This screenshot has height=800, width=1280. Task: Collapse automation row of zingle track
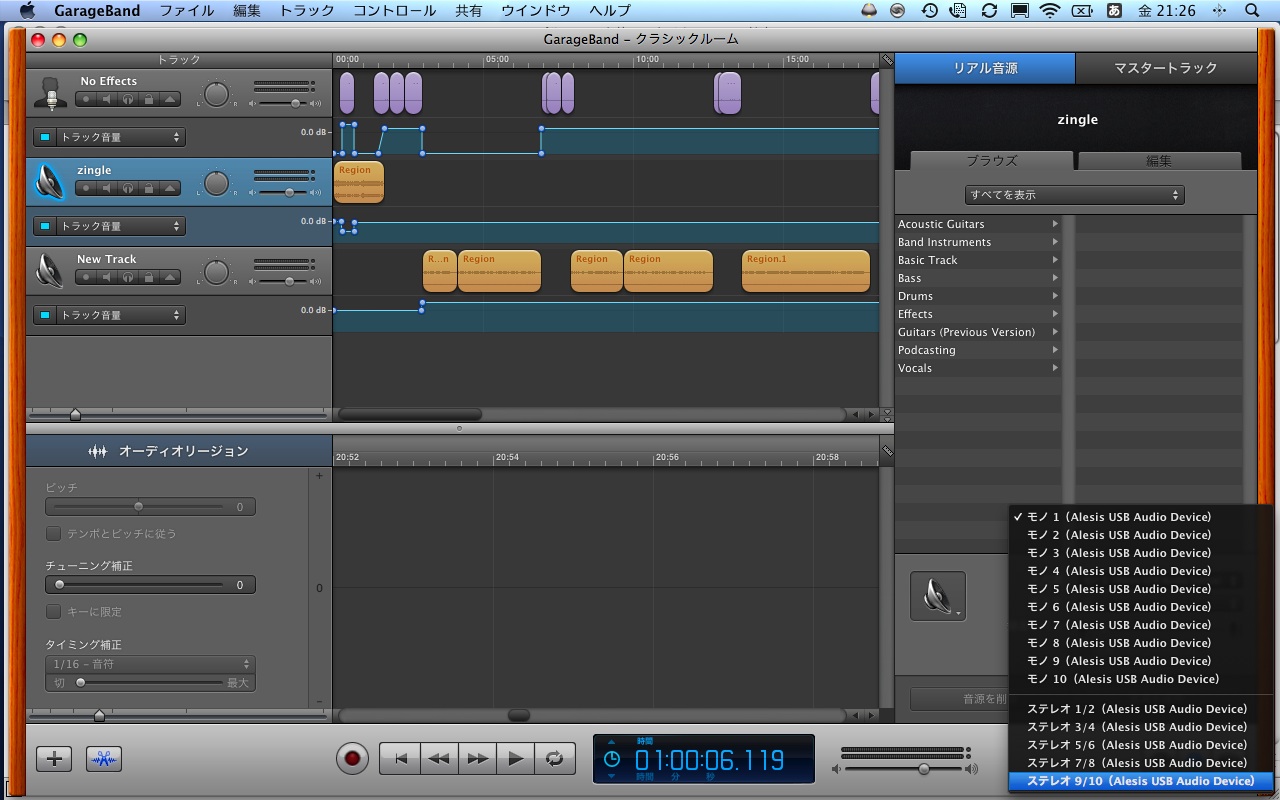[170, 188]
